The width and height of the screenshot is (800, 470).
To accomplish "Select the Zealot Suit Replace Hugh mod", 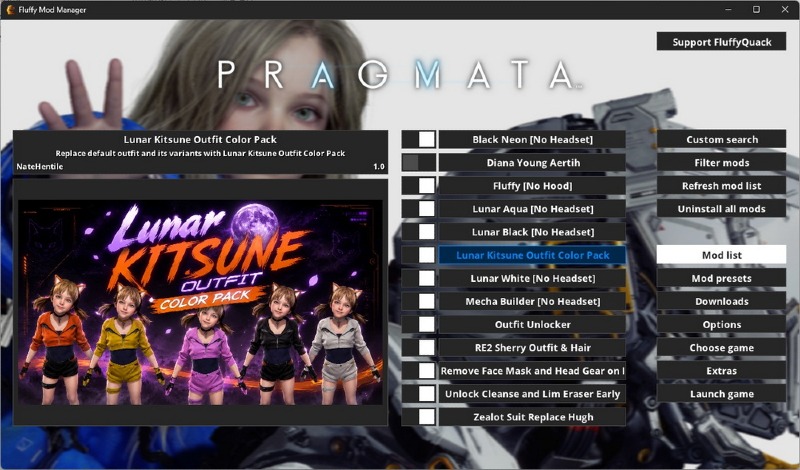I will pyautogui.click(x=532, y=417).
